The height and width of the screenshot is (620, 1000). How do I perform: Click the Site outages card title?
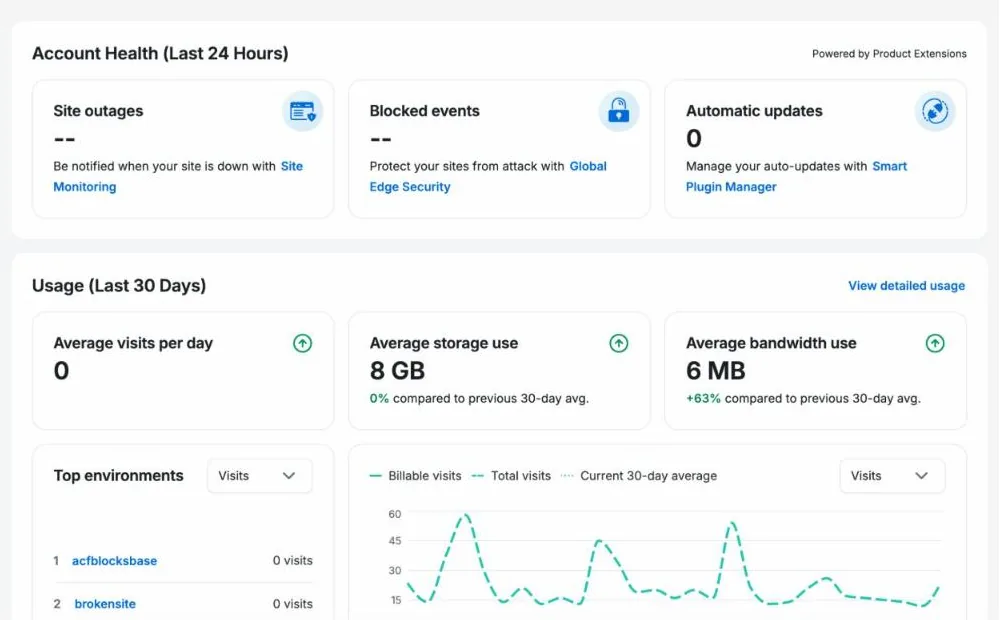click(x=98, y=111)
